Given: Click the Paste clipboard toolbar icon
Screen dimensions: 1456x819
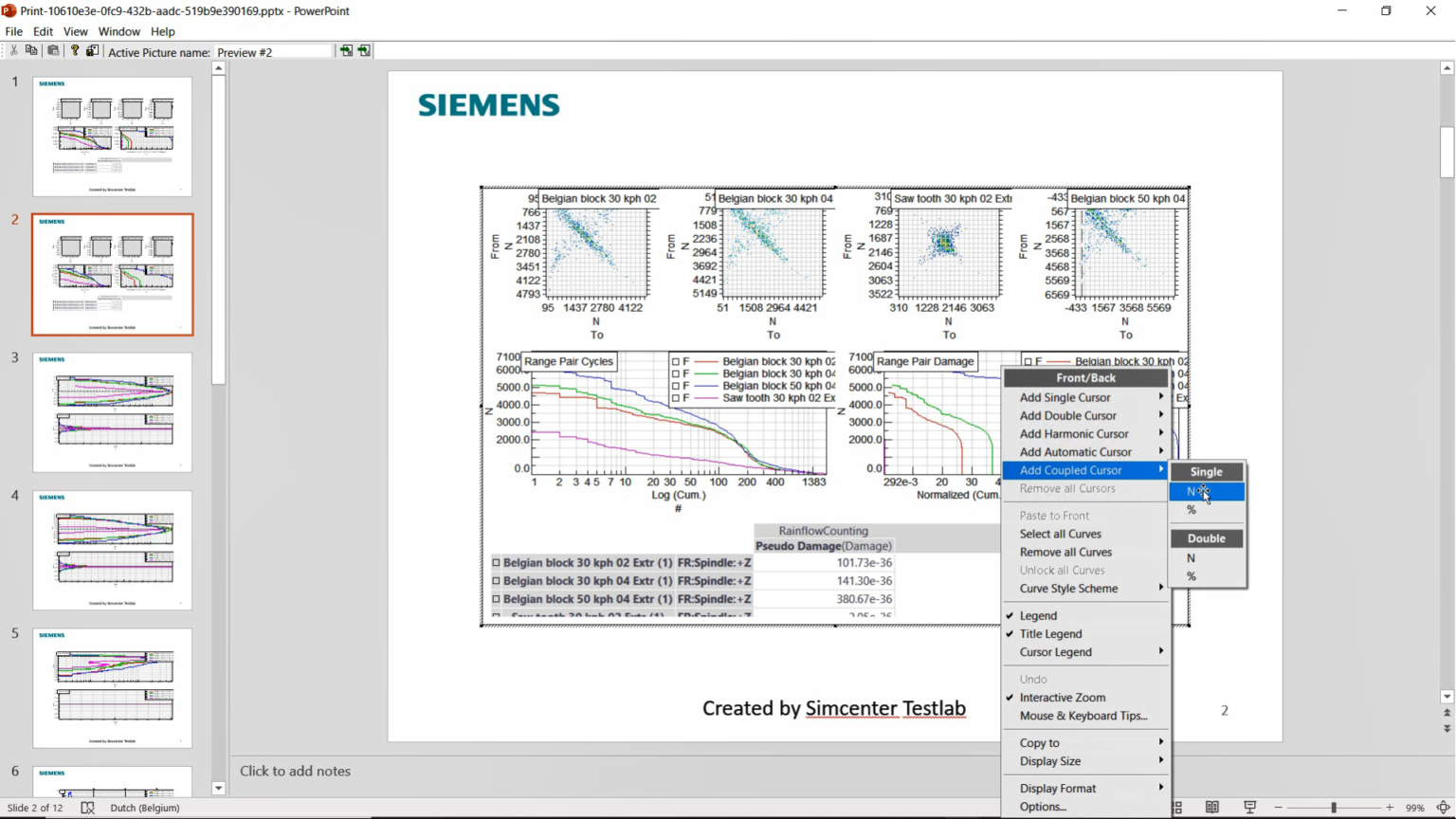Looking at the screenshot, I should pos(53,51).
